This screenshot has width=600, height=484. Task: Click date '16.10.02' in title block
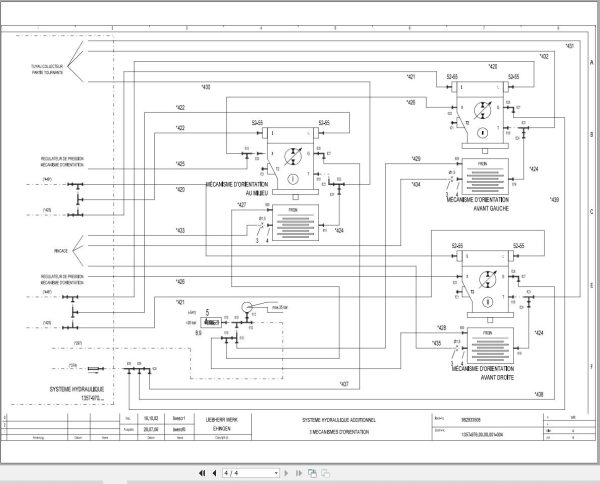[151, 419]
